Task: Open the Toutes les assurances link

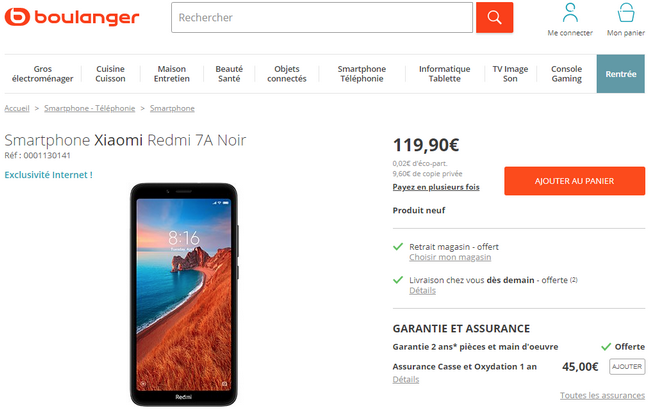Action: (x=602, y=395)
